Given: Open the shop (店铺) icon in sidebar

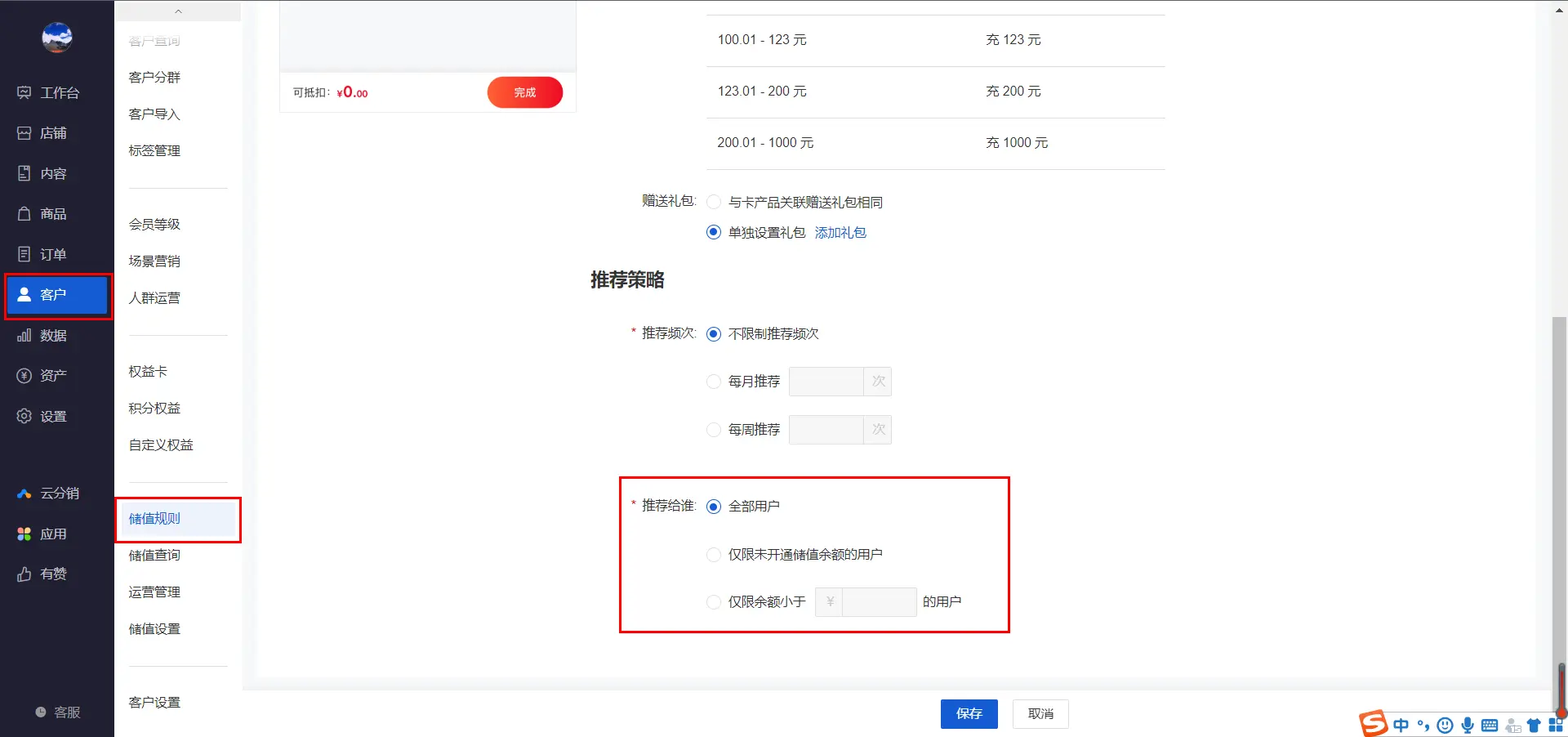Looking at the screenshot, I should click(24, 133).
